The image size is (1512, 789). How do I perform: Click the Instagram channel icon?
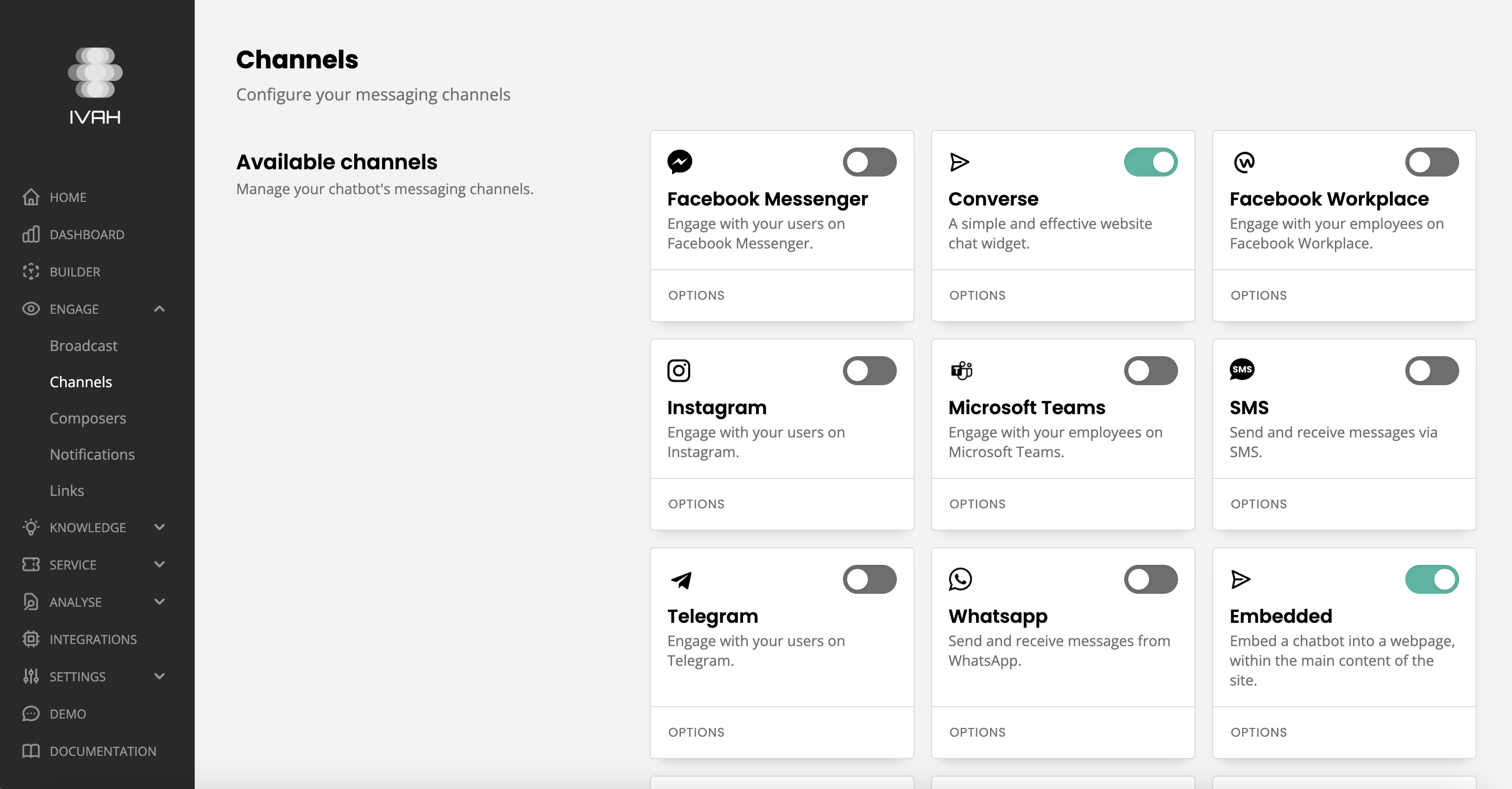pyautogui.click(x=678, y=371)
